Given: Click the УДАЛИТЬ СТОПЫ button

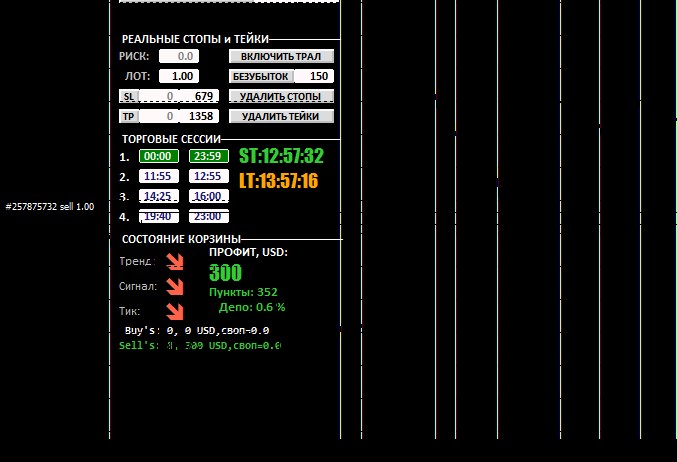Looking at the screenshot, I should pyautogui.click(x=280, y=96).
